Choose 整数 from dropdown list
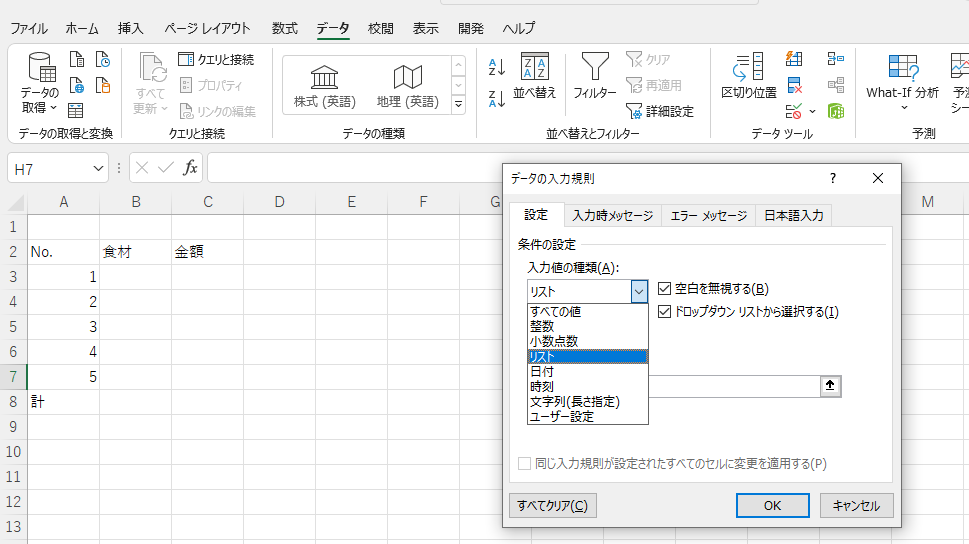The height and width of the screenshot is (544, 969). pos(587,326)
